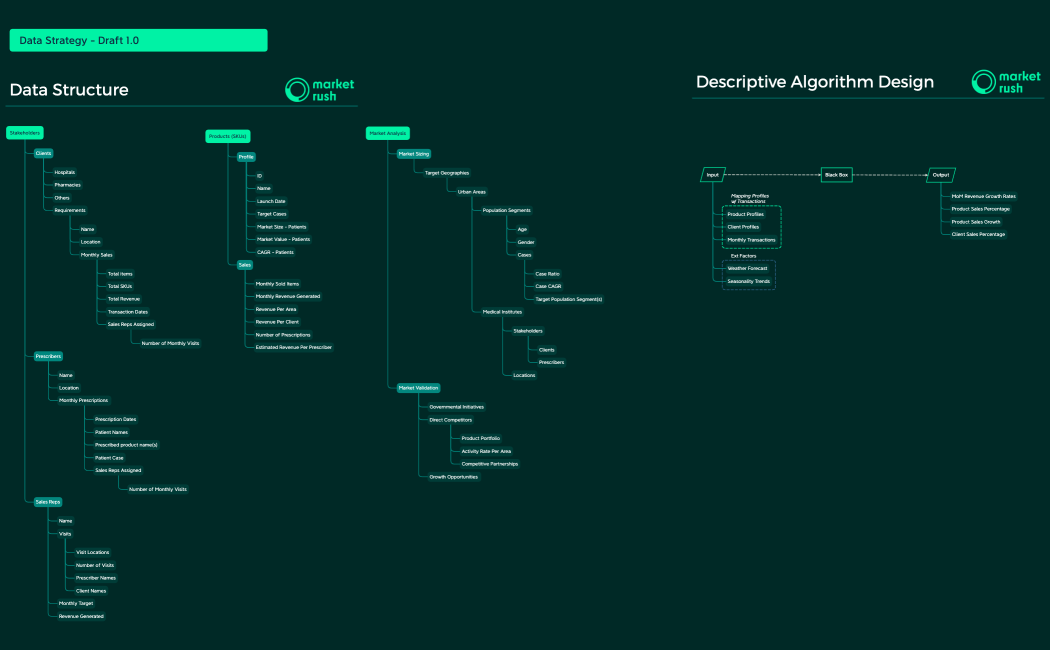Collapse the Market Validation branch
This screenshot has height=650, width=1050.
pos(416,386)
